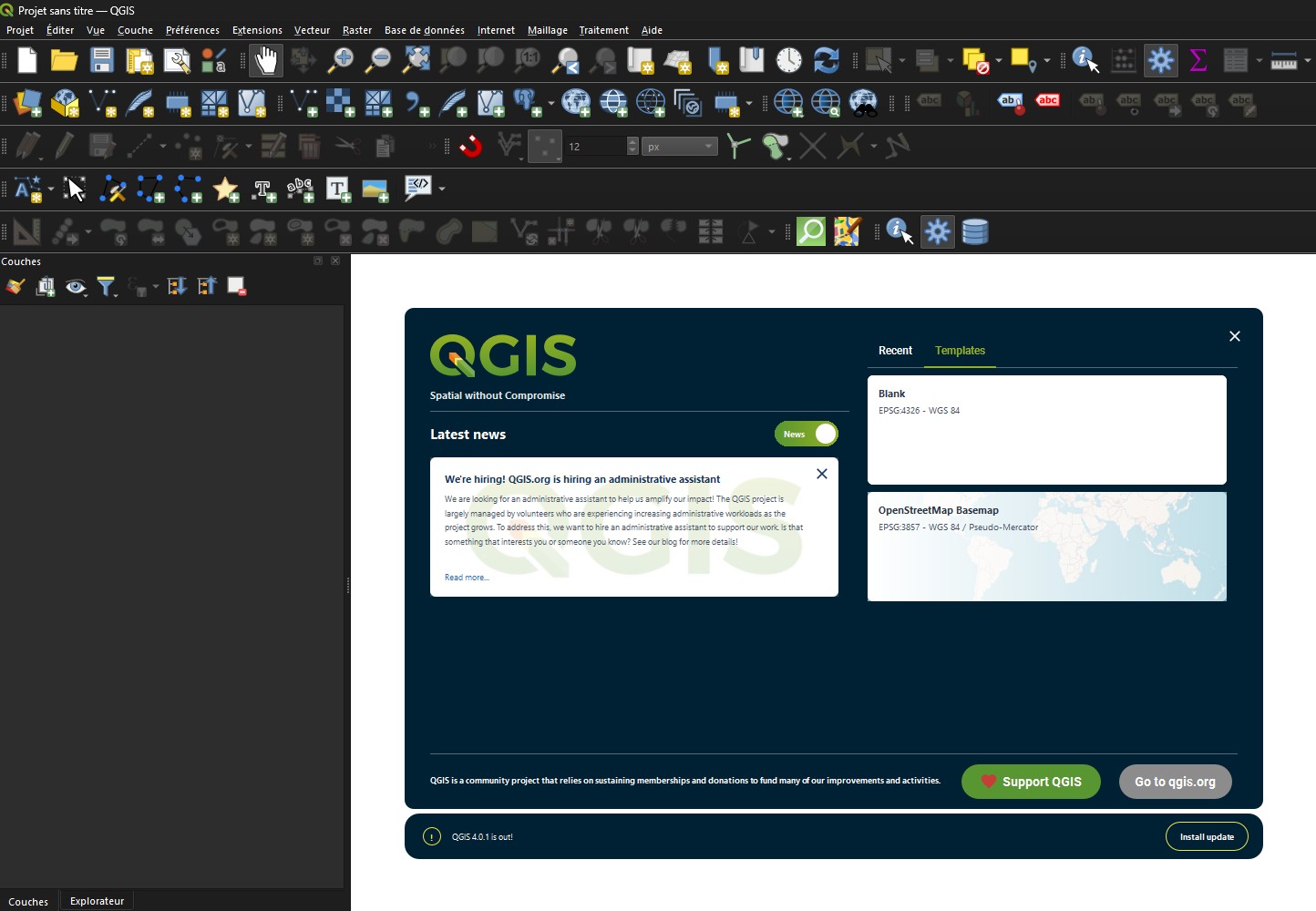The height and width of the screenshot is (911, 1316).
Task: Save project with floppy disk icon
Action: pos(101,61)
